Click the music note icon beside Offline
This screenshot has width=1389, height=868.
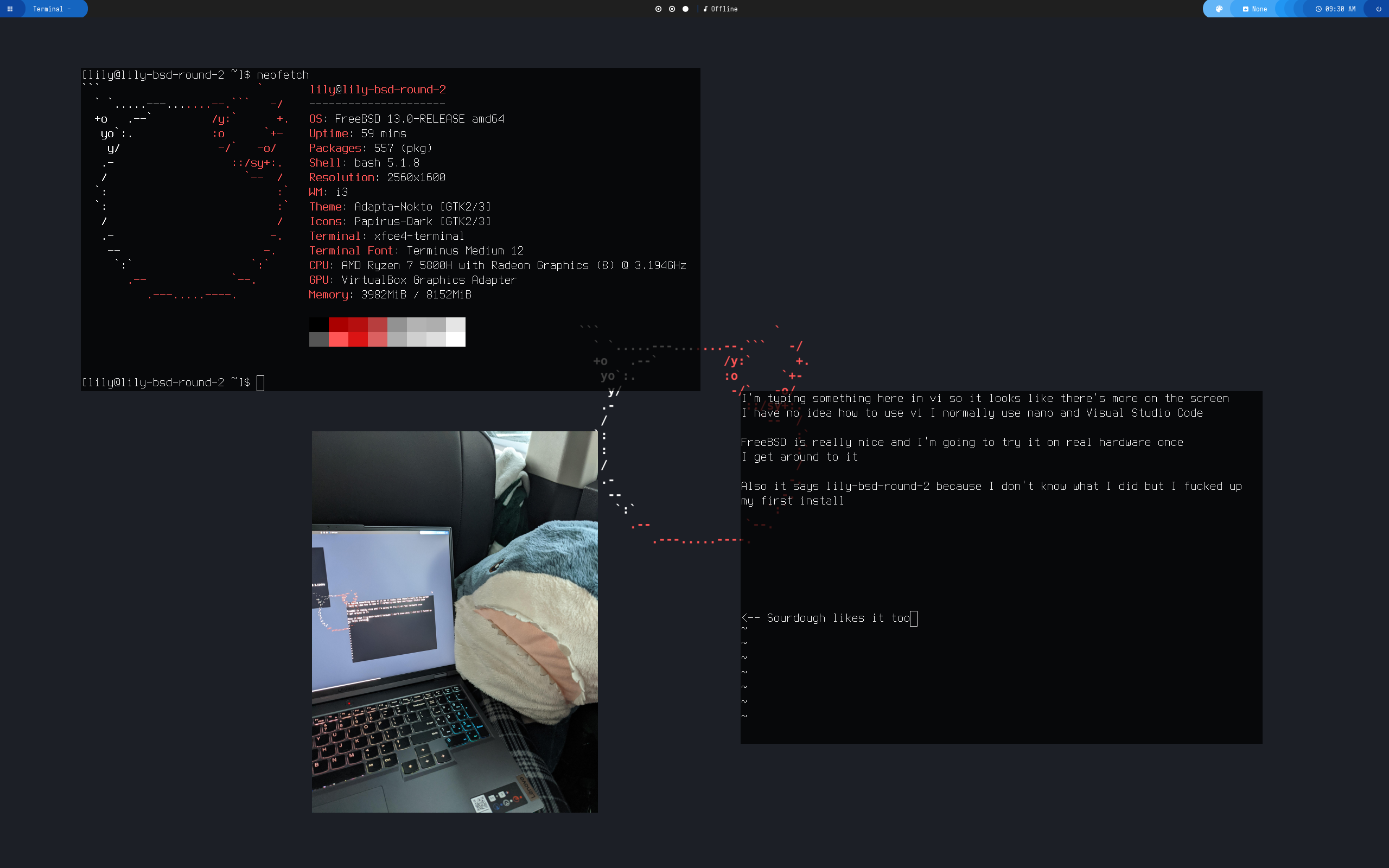pos(705,9)
